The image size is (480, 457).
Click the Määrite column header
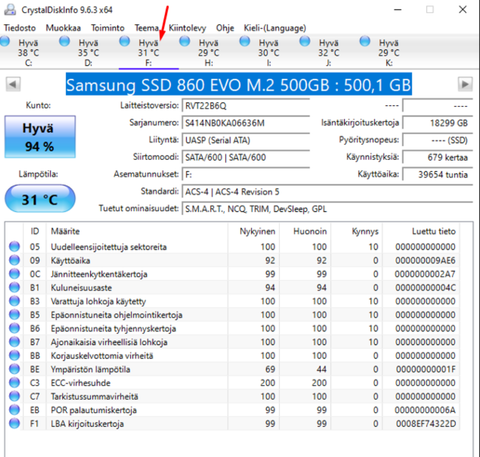[x=137, y=231]
